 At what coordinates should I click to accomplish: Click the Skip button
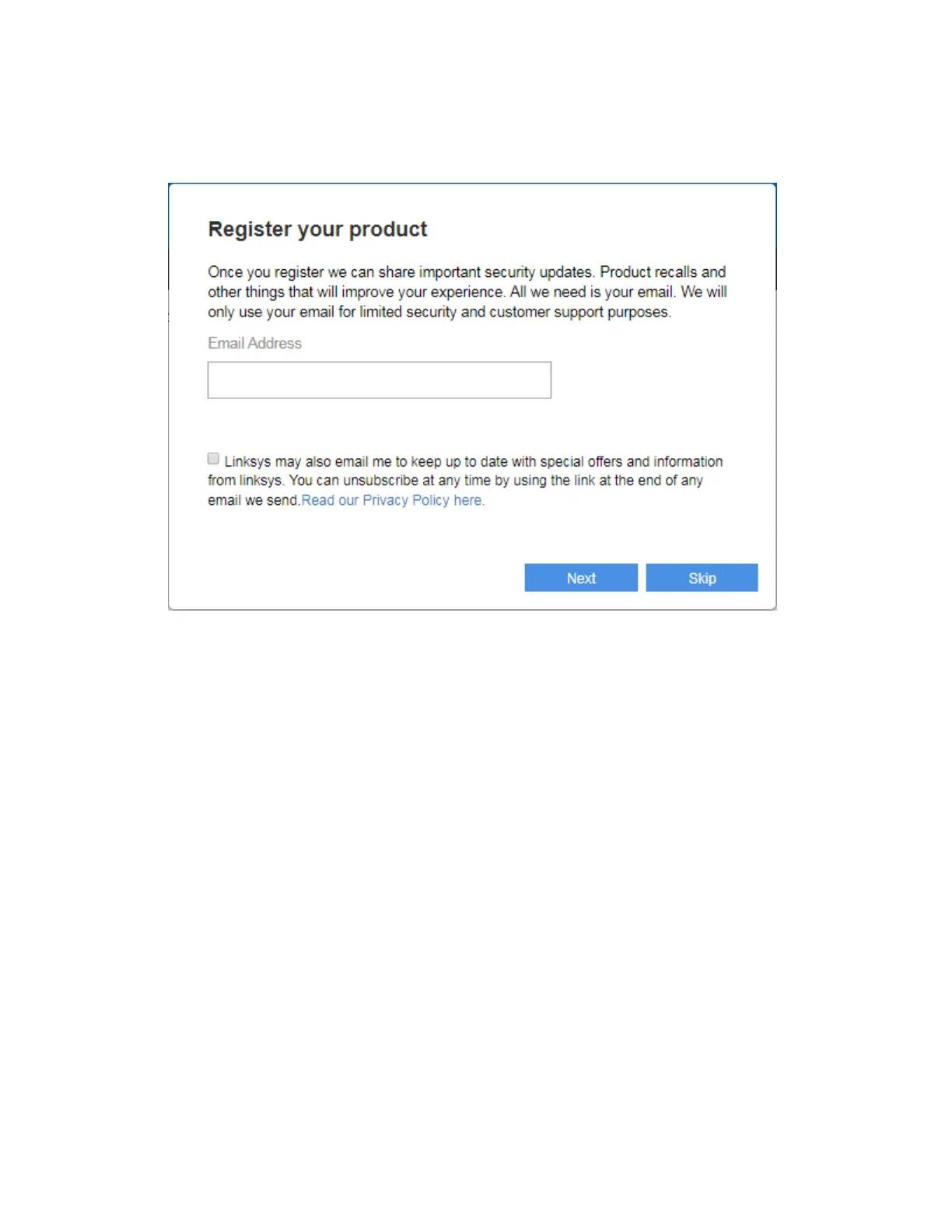pyautogui.click(x=702, y=577)
